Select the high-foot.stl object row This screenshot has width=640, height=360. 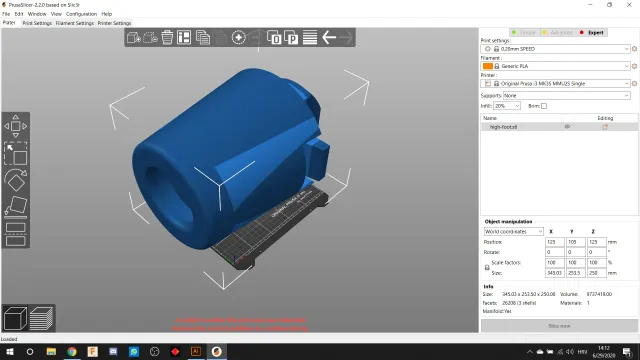[x=559, y=127]
